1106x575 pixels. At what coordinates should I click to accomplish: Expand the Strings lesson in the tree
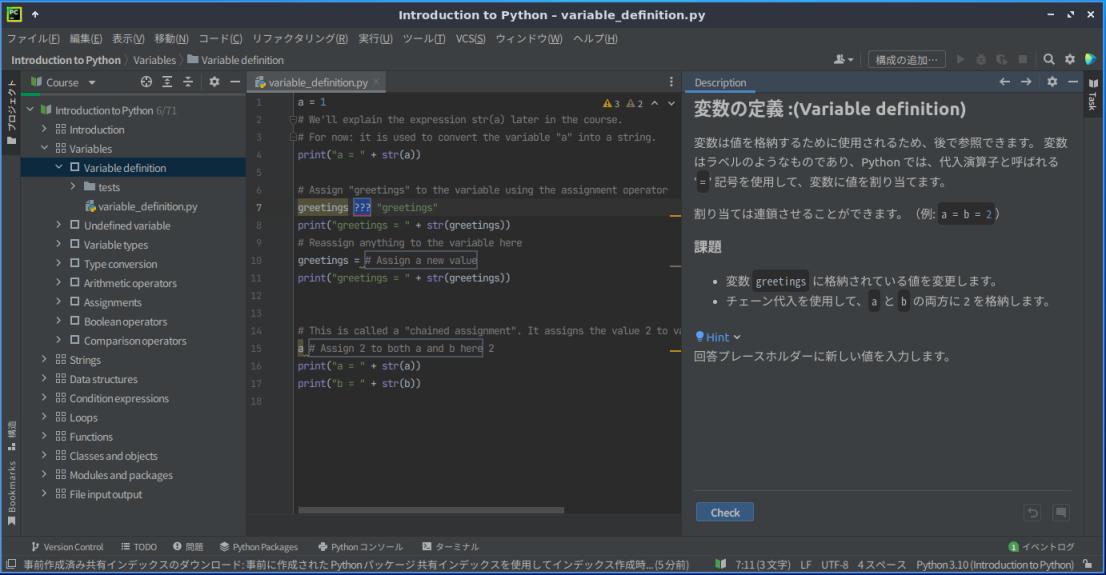pos(44,359)
